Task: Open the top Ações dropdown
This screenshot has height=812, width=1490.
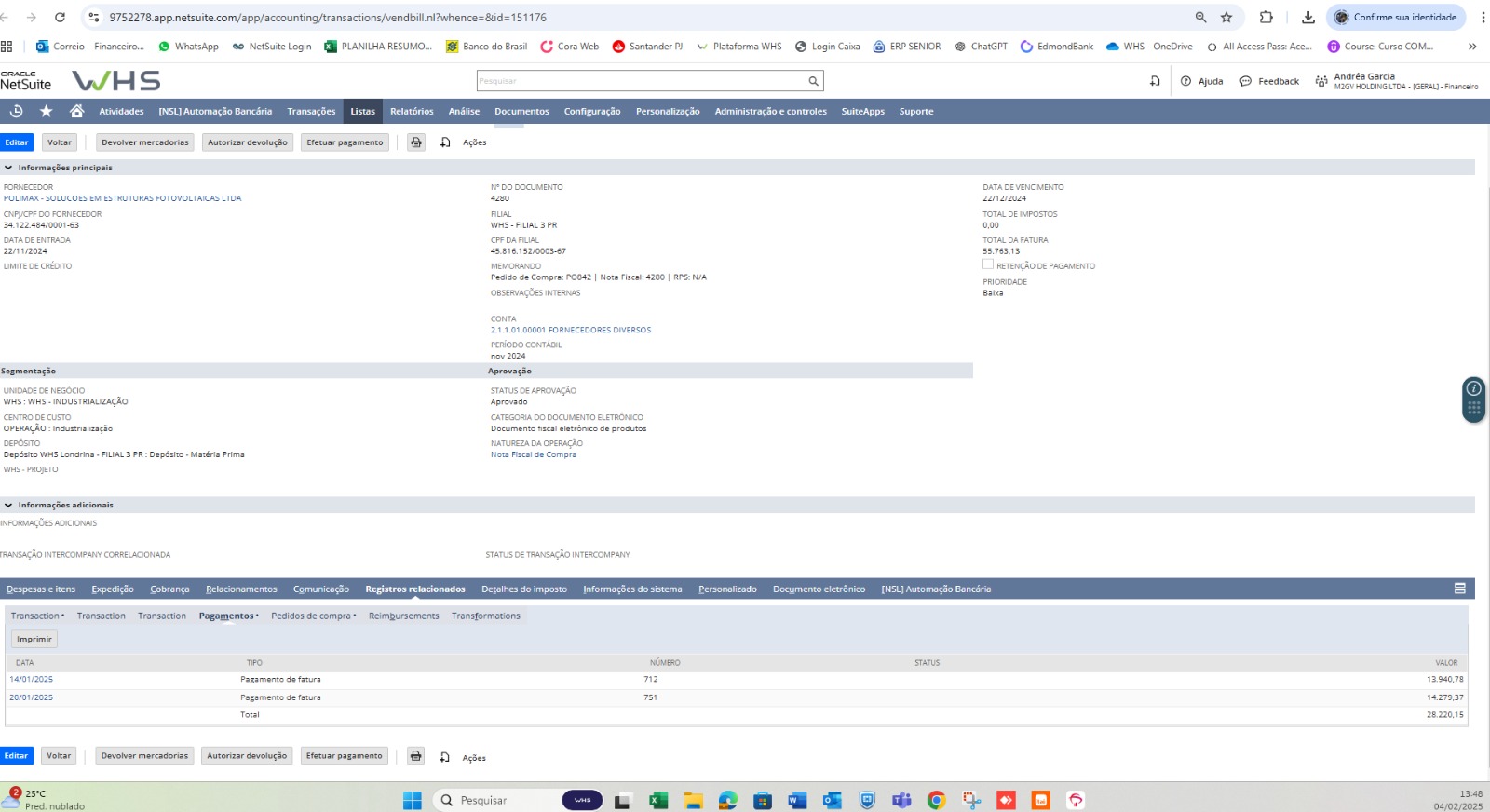Action: pos(474,142)
